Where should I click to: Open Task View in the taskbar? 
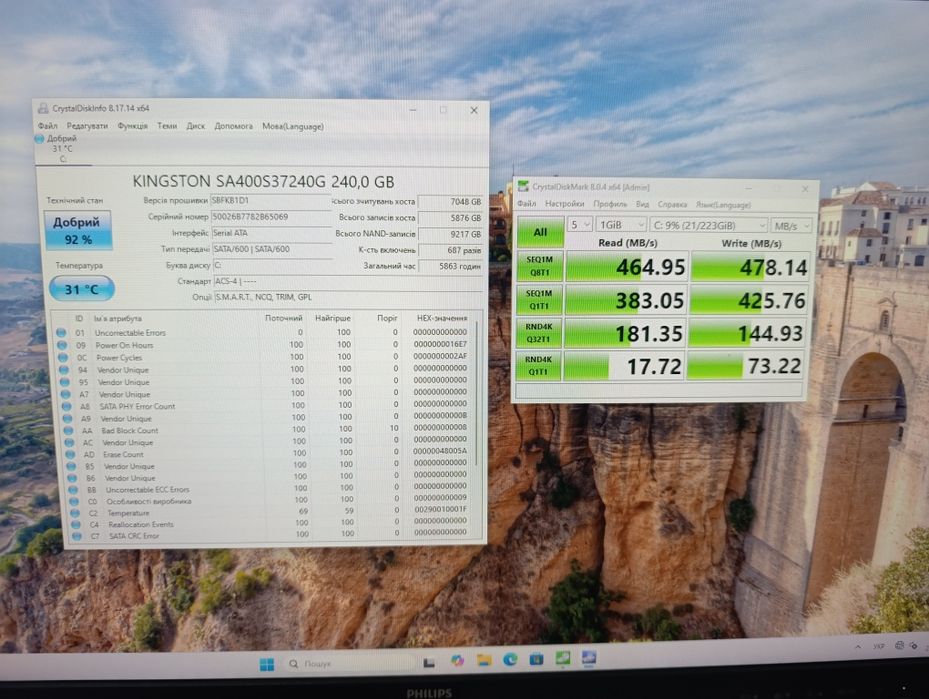[429, 663]
